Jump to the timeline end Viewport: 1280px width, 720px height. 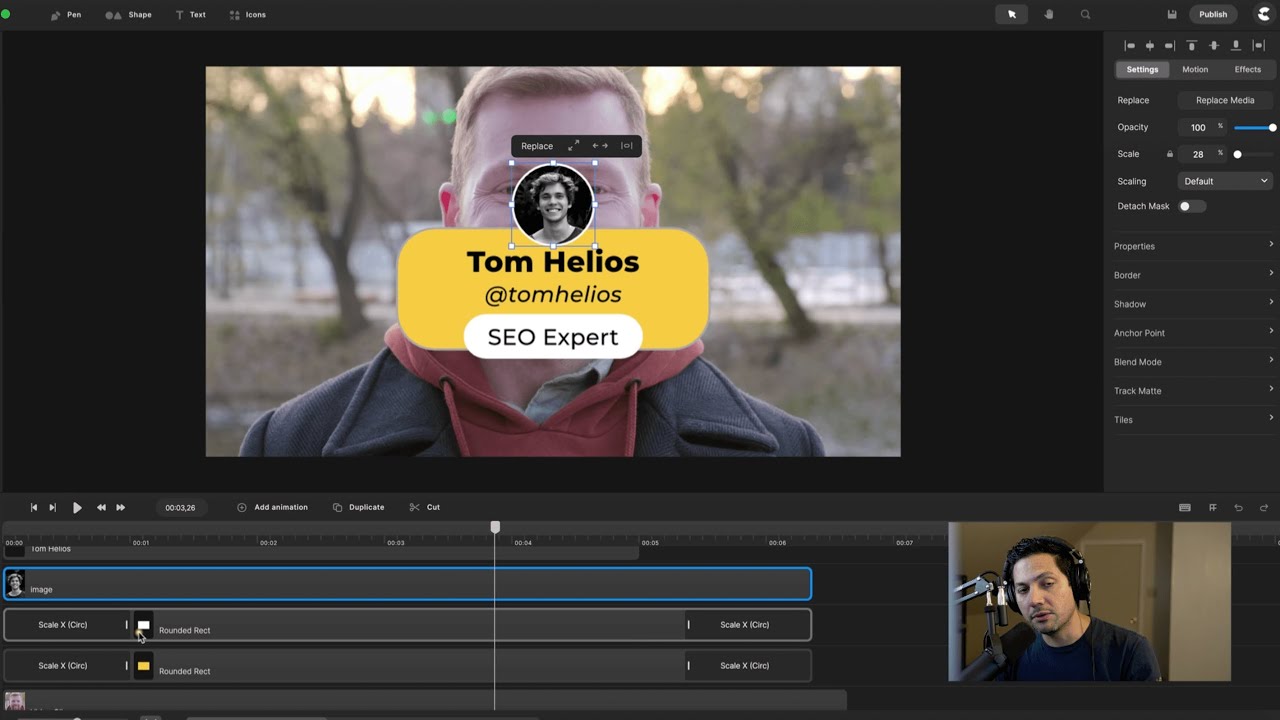[53, 507]
